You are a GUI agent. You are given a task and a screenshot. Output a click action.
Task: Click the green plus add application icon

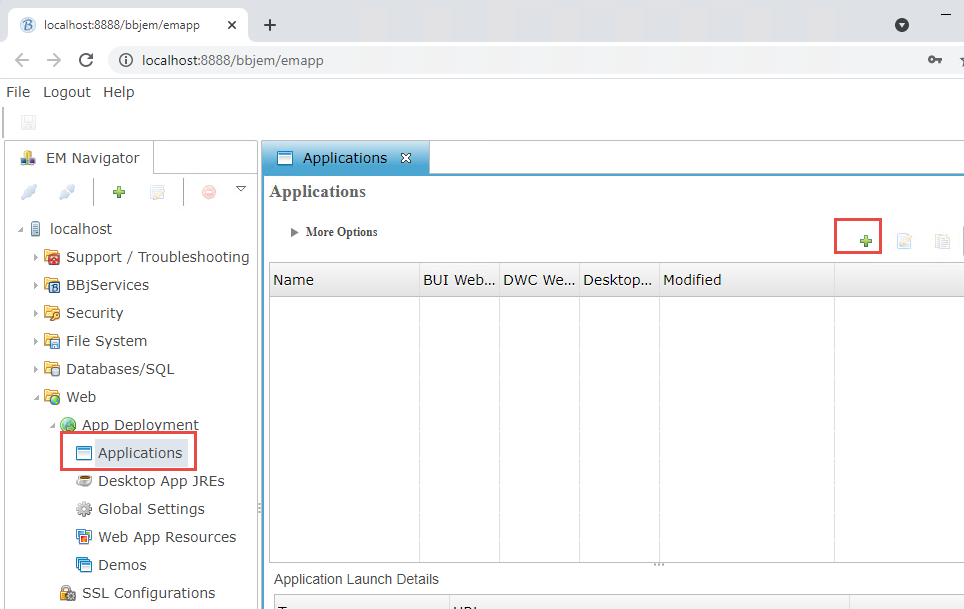pos(866,241)
